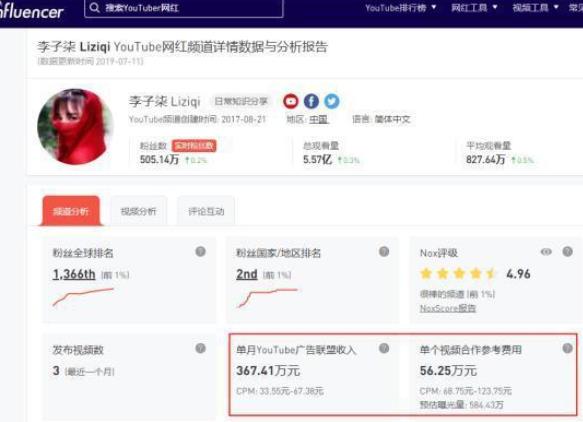The image size is (583, 422).
Task: Click the 56.25万元 cooperation fee value
Action: [x=448, y=371]
